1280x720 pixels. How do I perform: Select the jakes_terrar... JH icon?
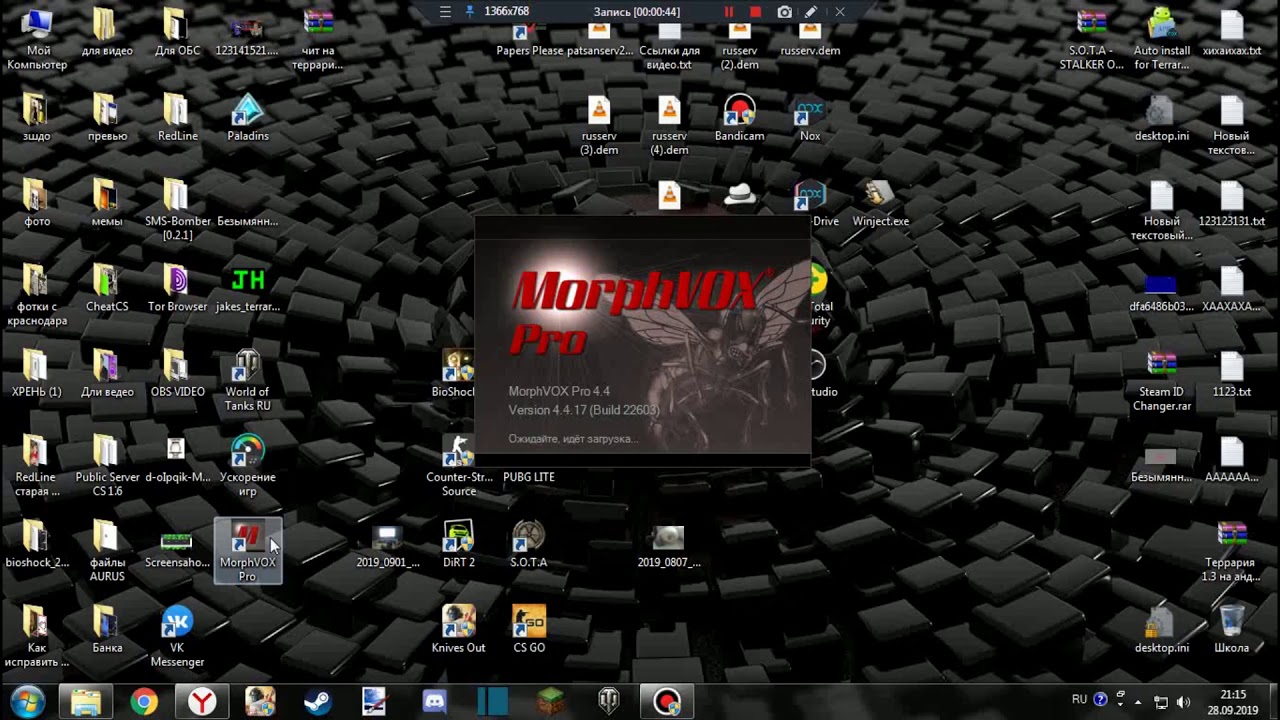[x=247, y=289]
